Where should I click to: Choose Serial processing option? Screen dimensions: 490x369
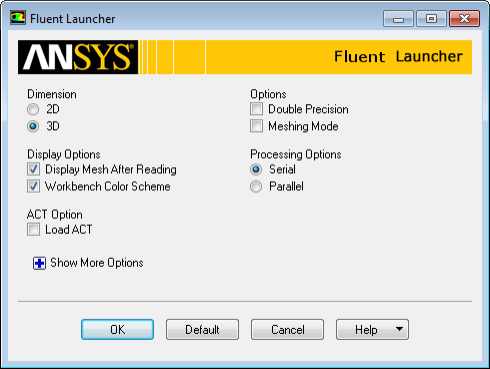[x=256, y=170]
